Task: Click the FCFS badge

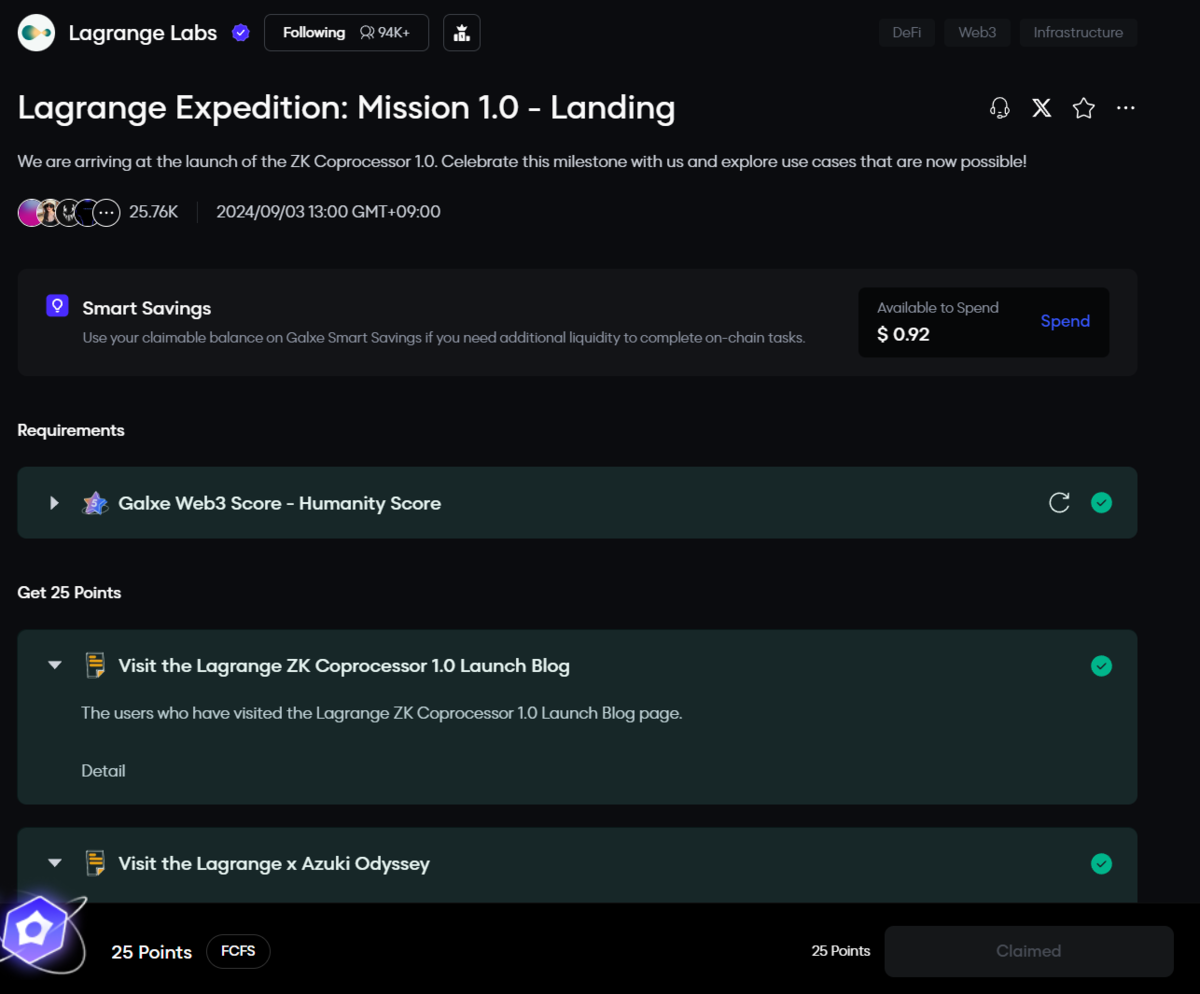Action: point(238,951)
